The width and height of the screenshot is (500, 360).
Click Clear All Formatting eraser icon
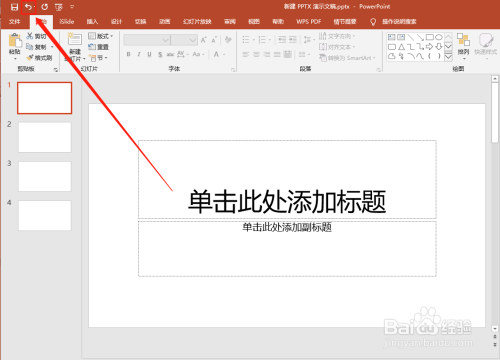228,40
